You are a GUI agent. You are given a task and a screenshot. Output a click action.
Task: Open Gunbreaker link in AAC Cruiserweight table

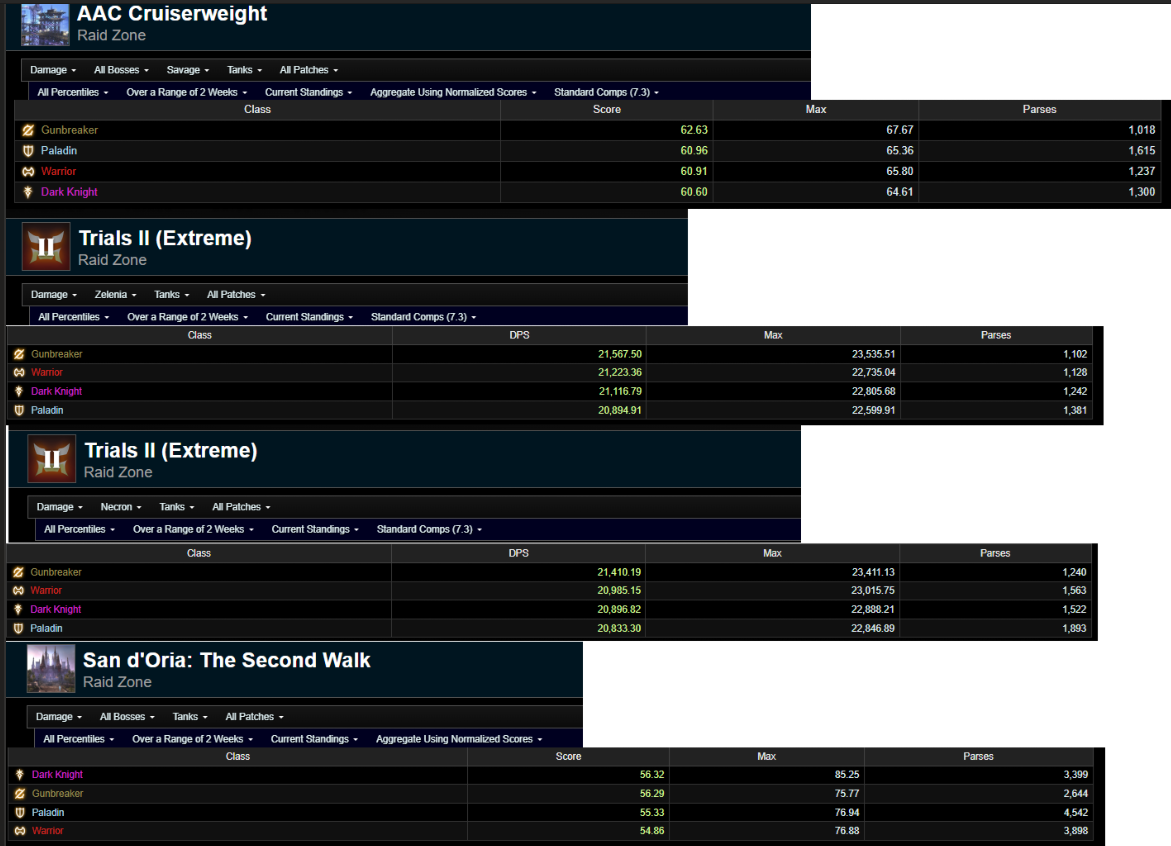tap(69, 130)
